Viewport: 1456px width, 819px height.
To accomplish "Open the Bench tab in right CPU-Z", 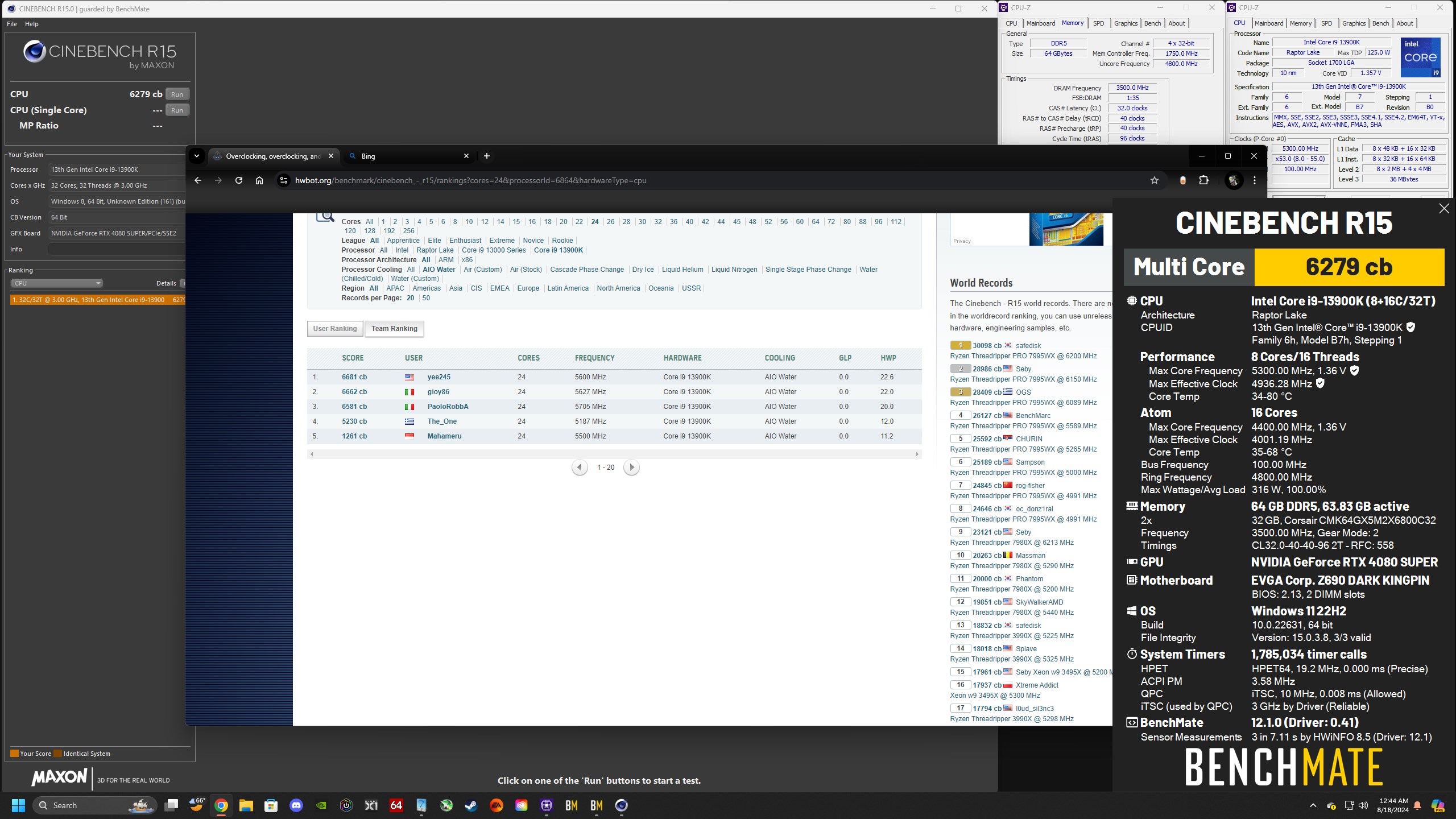I will pos(1380,23).
